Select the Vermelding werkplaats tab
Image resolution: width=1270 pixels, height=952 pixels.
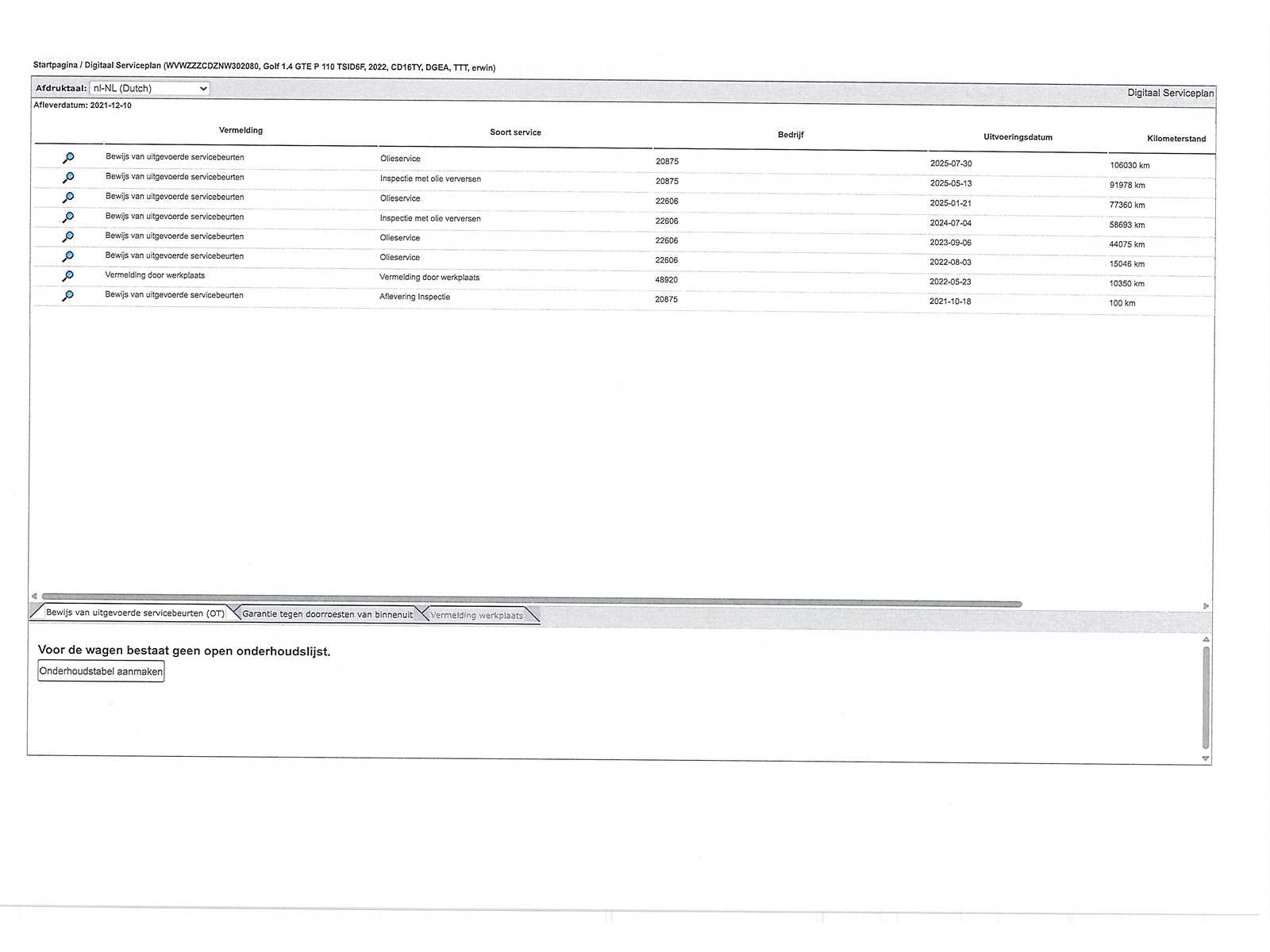(476, 615)
